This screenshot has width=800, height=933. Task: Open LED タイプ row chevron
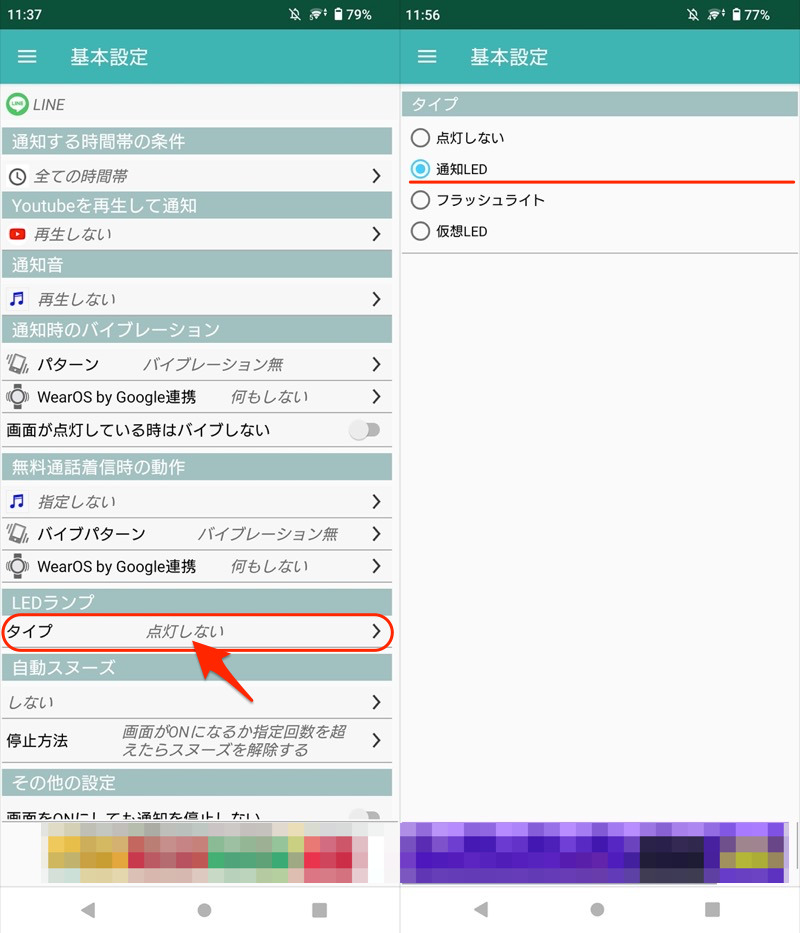376,631
